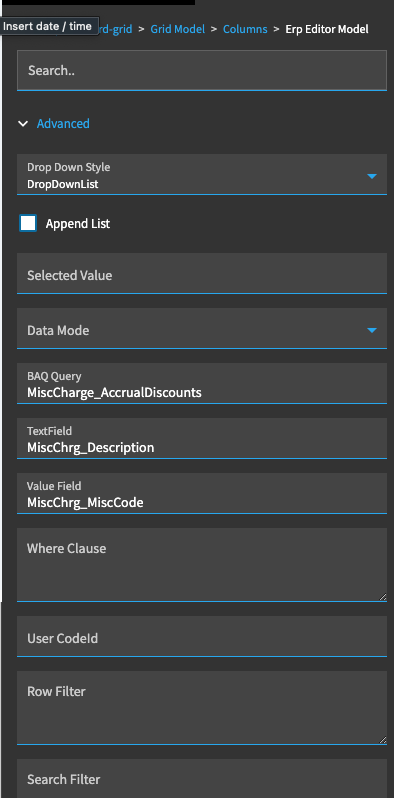Go to Columns breadcrumb

[245, 29]
